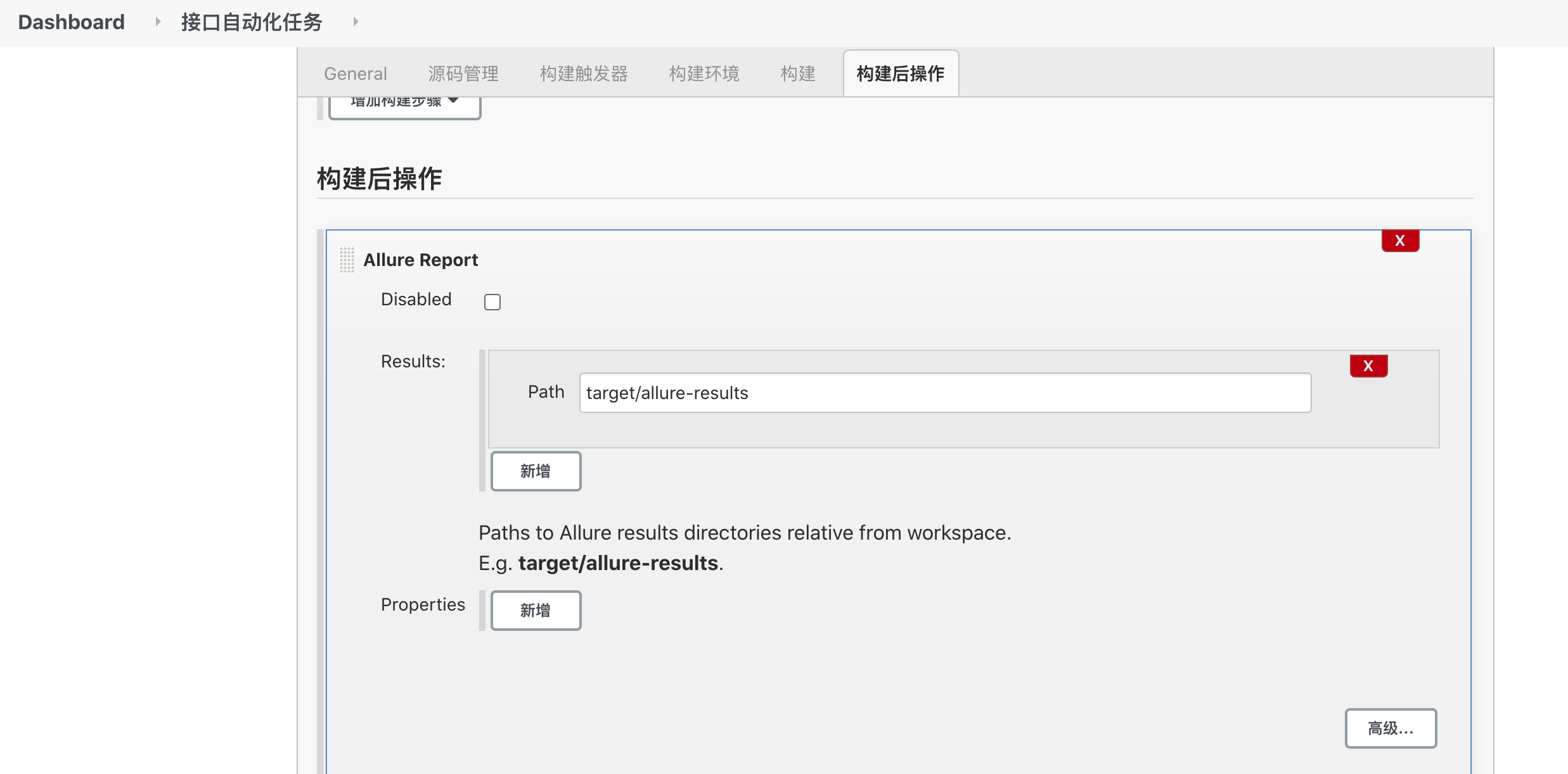Click the Allure Report heading
Screen dimensions: 1568x774
click(x=420, y=260)
